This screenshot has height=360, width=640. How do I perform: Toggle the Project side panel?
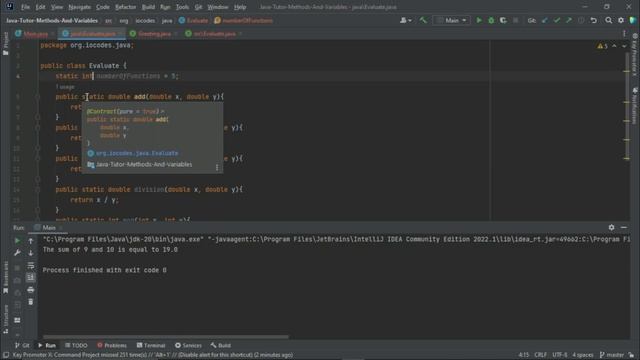coord(5,44)
